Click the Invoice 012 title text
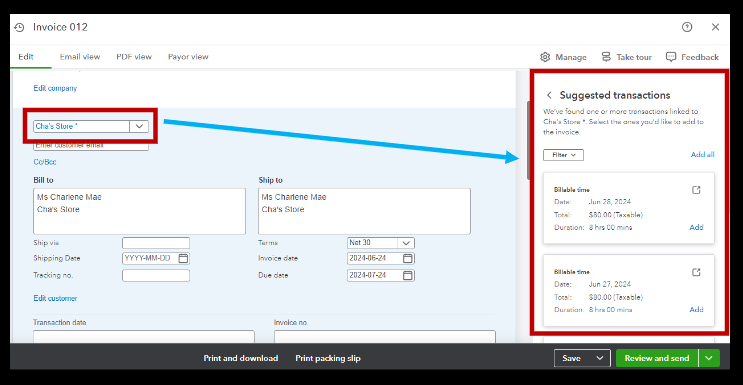The width and height of the screenshot is (743, 385). pyautogui.click(x=60, y=27)
